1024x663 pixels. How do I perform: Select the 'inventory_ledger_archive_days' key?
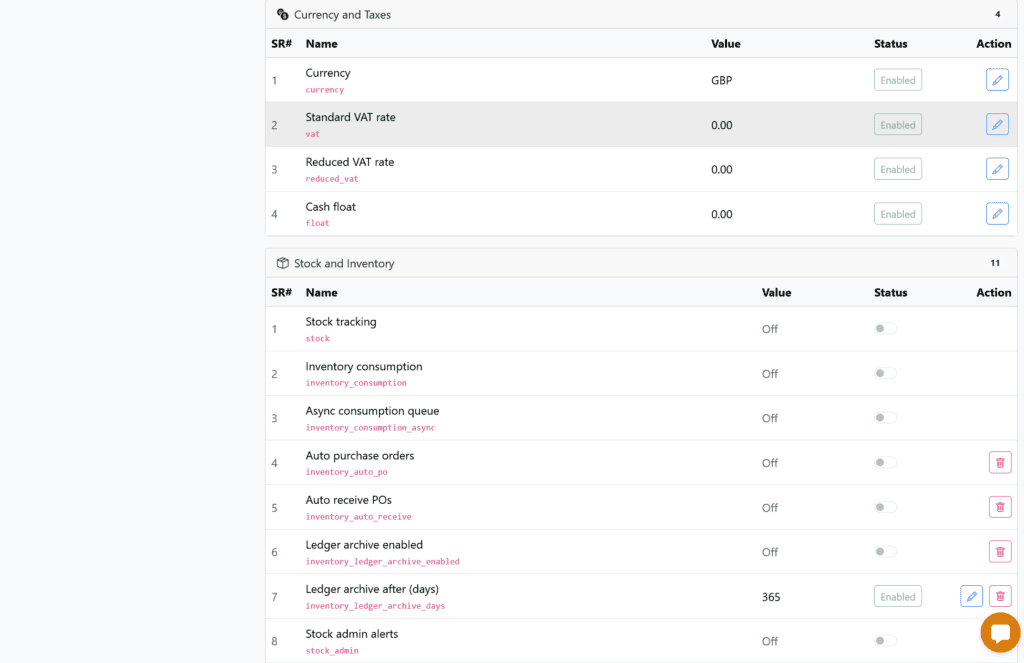tap(375, 606)
